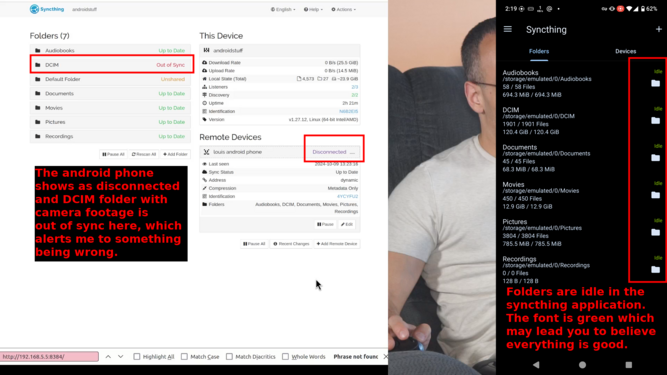Screen dimensions: 667x375
Task: Toggle the Highlight All checkbox
Action: pyautogui.click(x=137, y=356)
